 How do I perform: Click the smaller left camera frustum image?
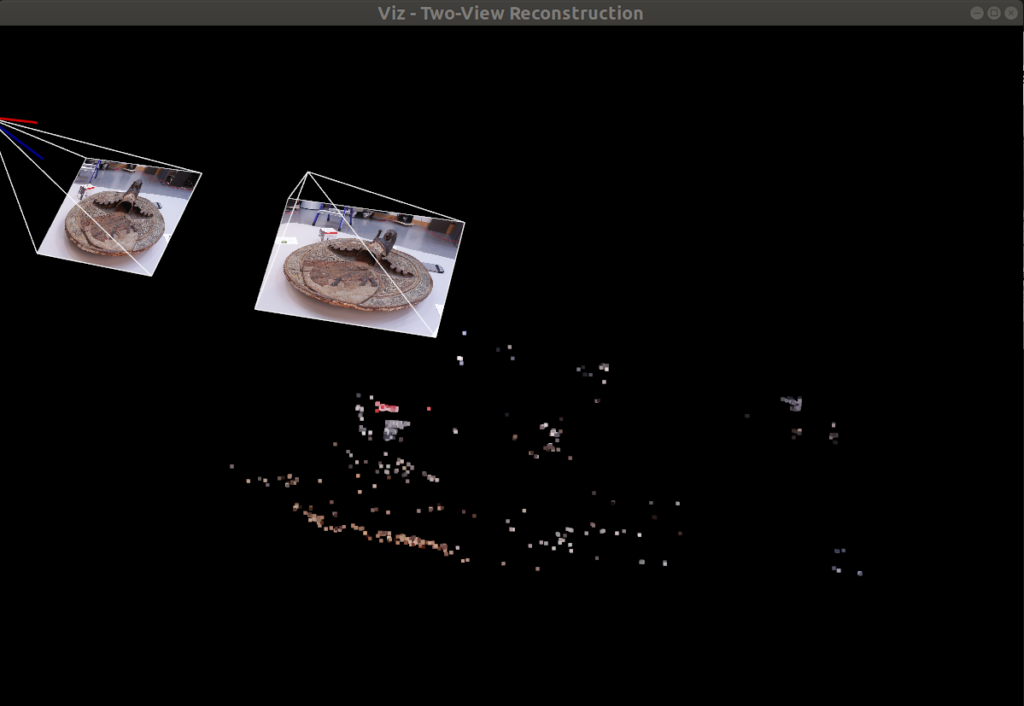120,217
